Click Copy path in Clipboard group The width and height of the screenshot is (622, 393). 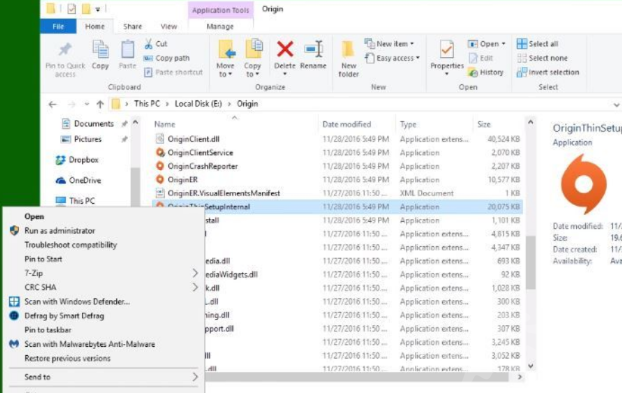[x=167, y=58]
